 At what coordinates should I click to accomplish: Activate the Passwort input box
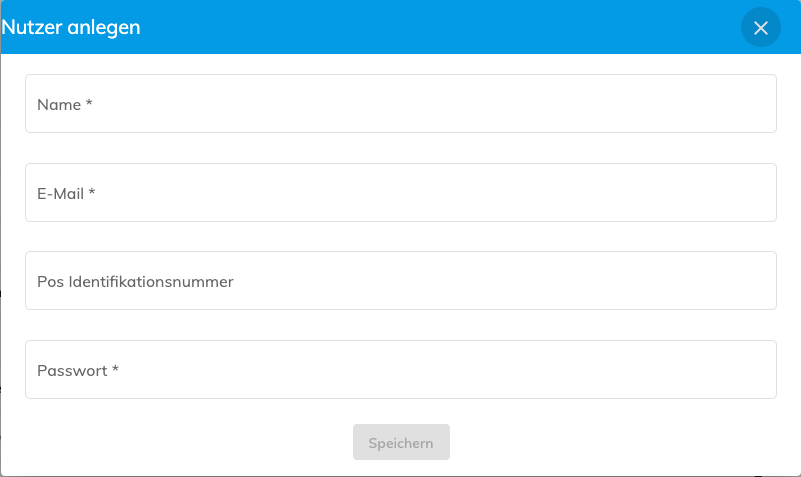pyautogui.click(x=400, y=370)
